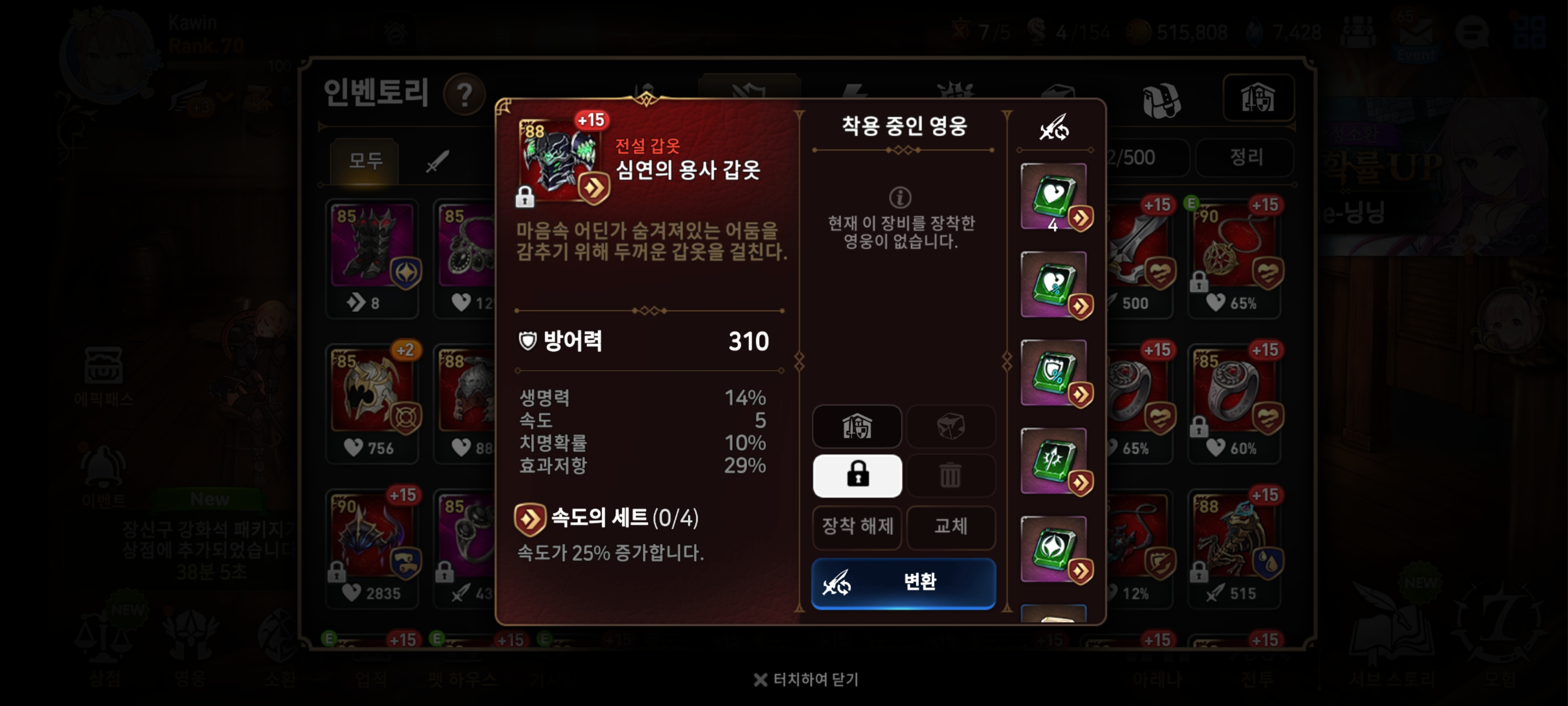
Task: Click the 장착 해제 unequip button
Action: (x=857, y=526)
